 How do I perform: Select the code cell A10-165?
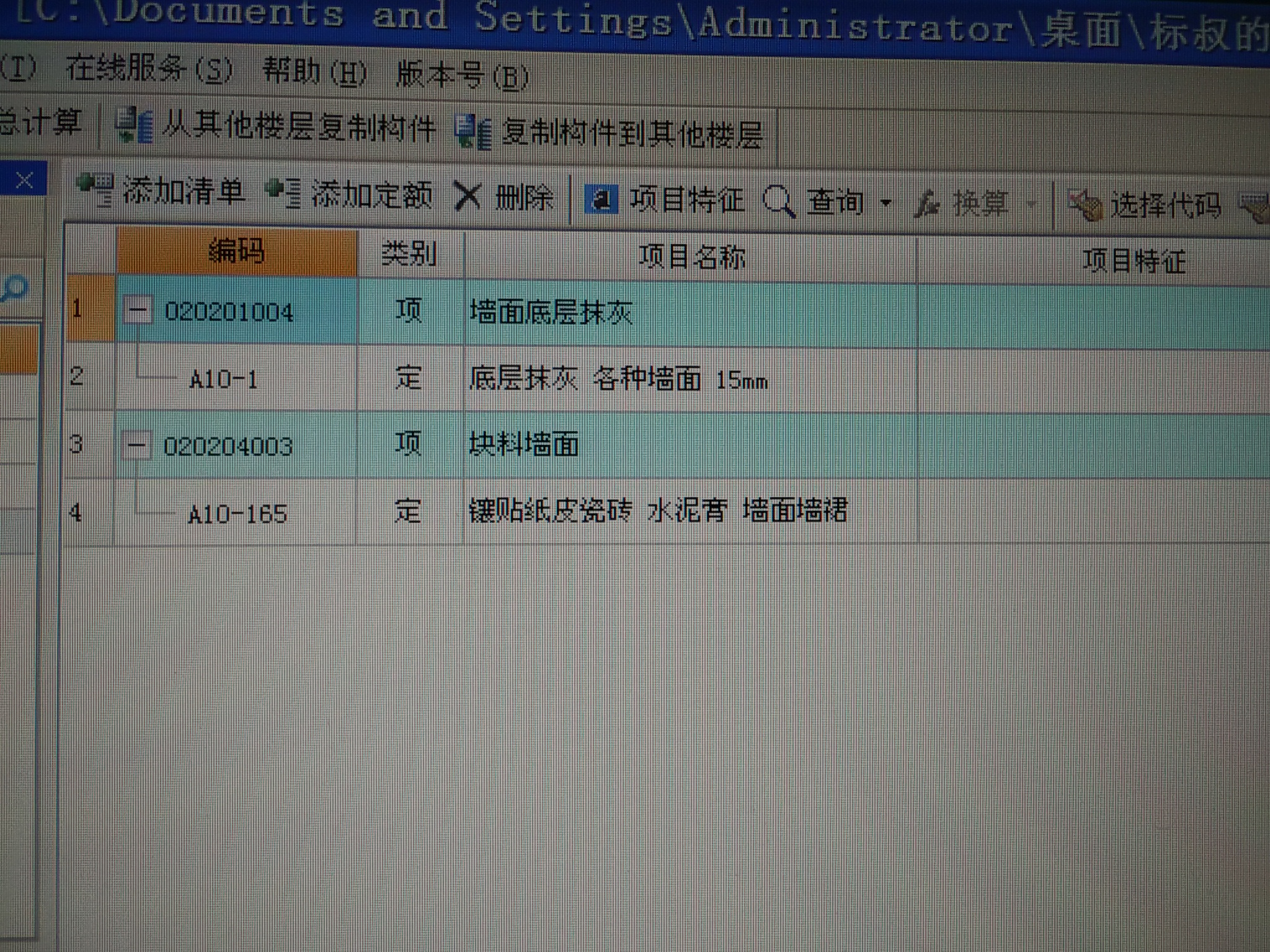tap(236, 513)
